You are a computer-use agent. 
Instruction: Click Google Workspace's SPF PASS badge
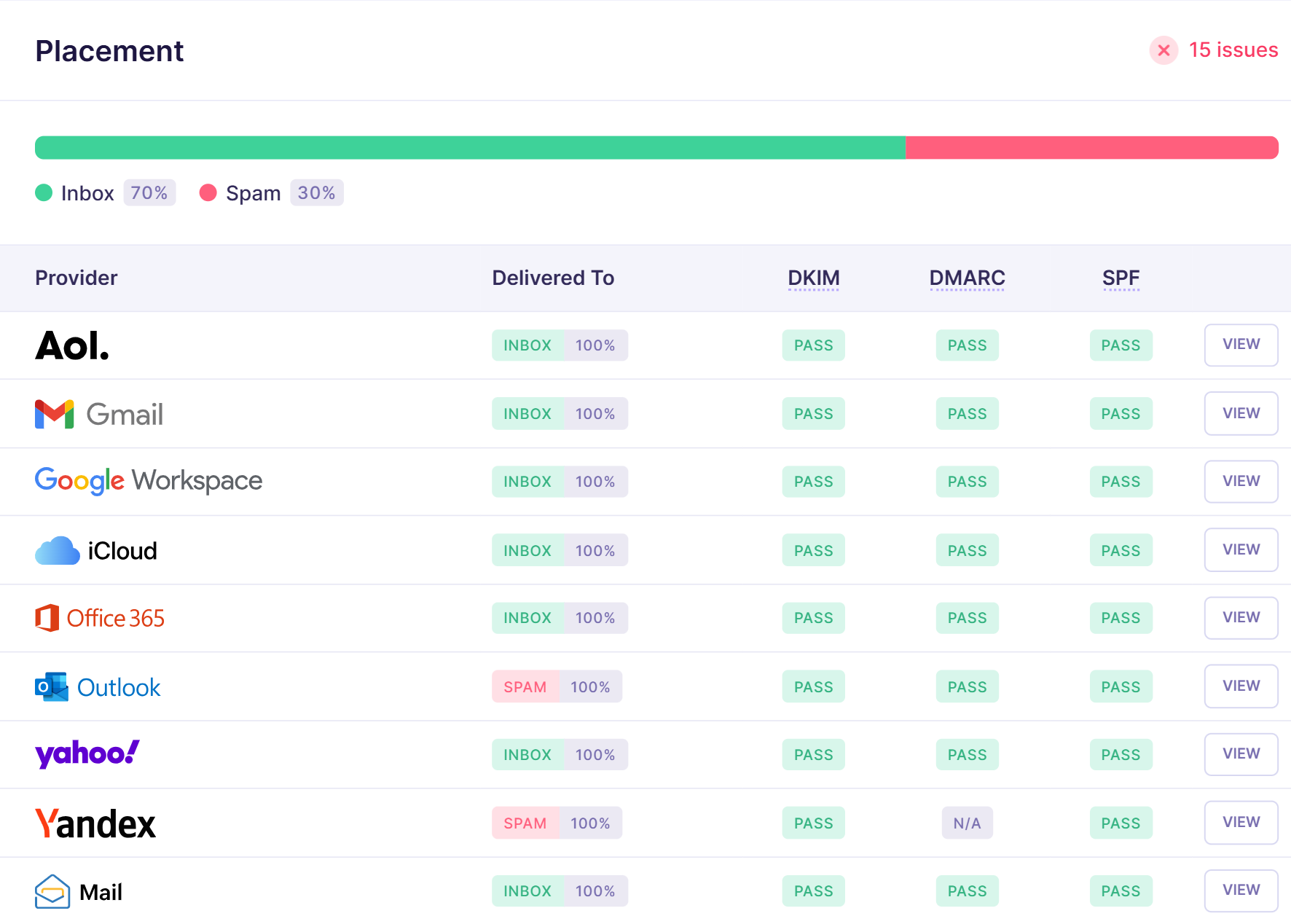coord(1121,482)
